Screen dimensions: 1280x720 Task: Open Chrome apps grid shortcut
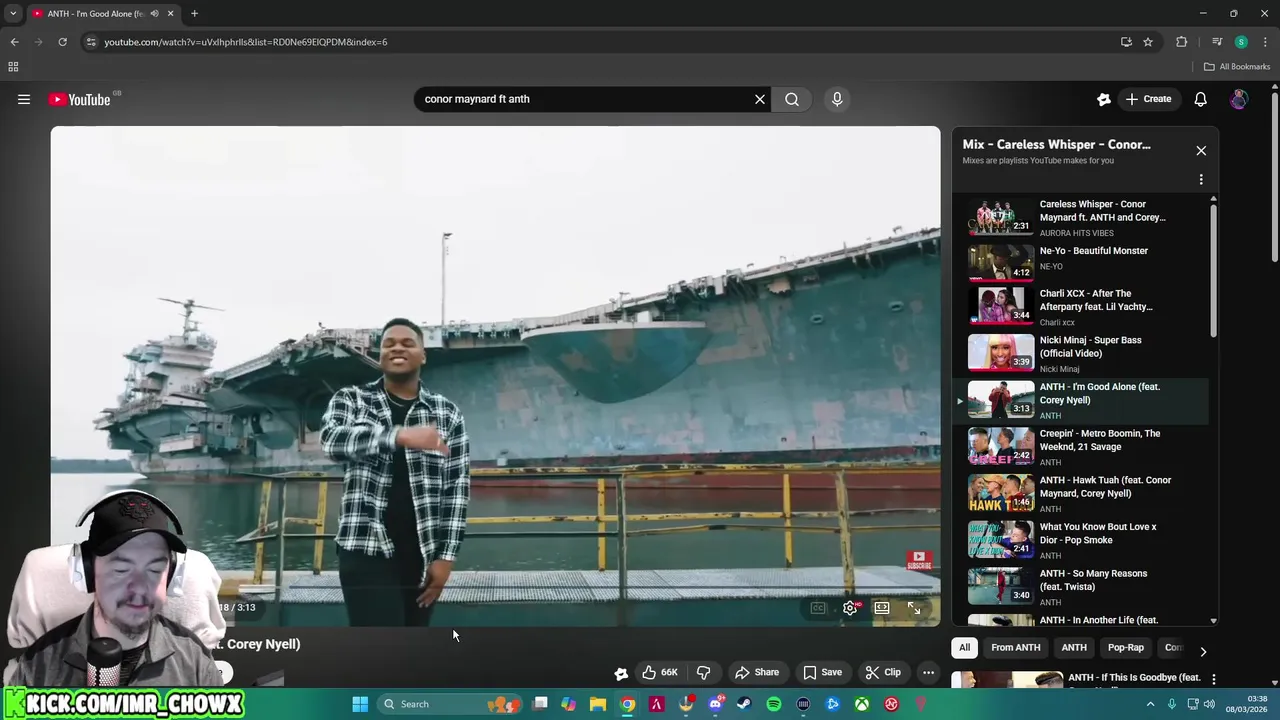point(13,67)
